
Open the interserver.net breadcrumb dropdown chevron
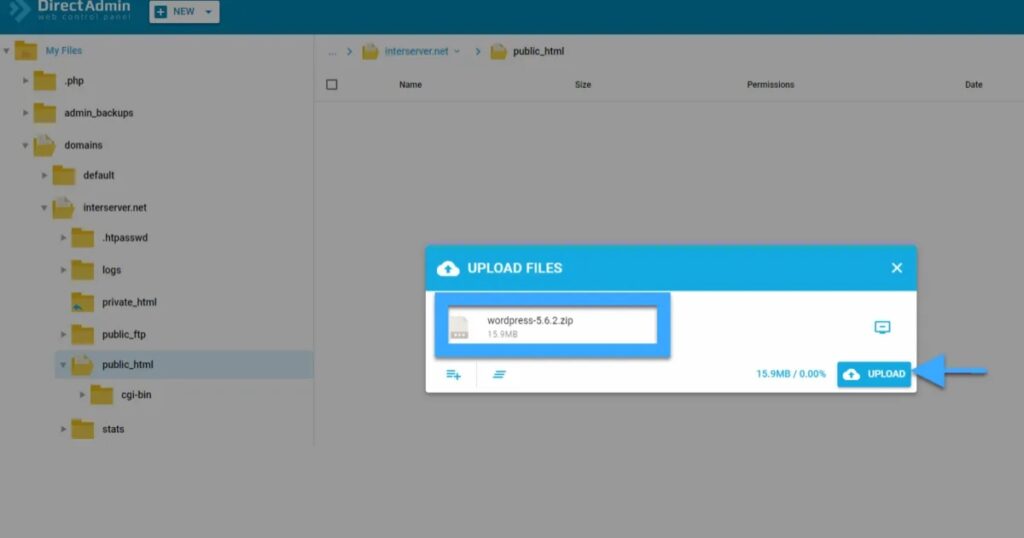(457, 51)
